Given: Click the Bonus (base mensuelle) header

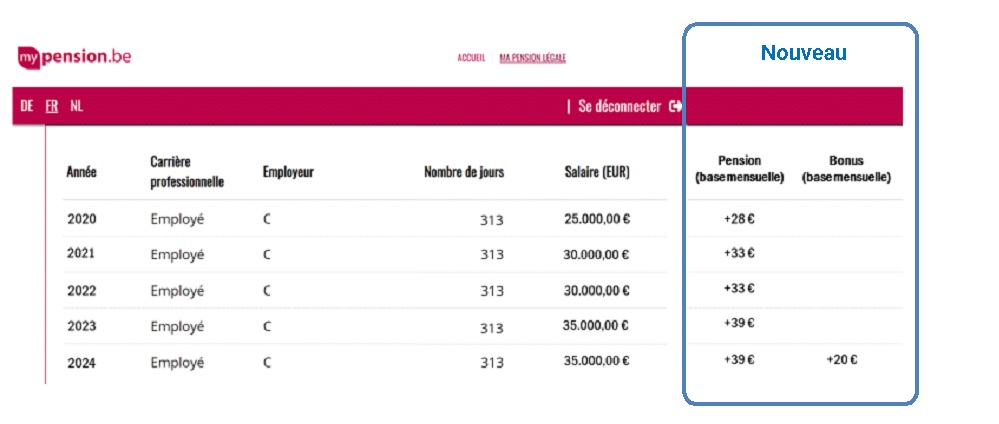Looking at the screenshot, I should 846,168.
